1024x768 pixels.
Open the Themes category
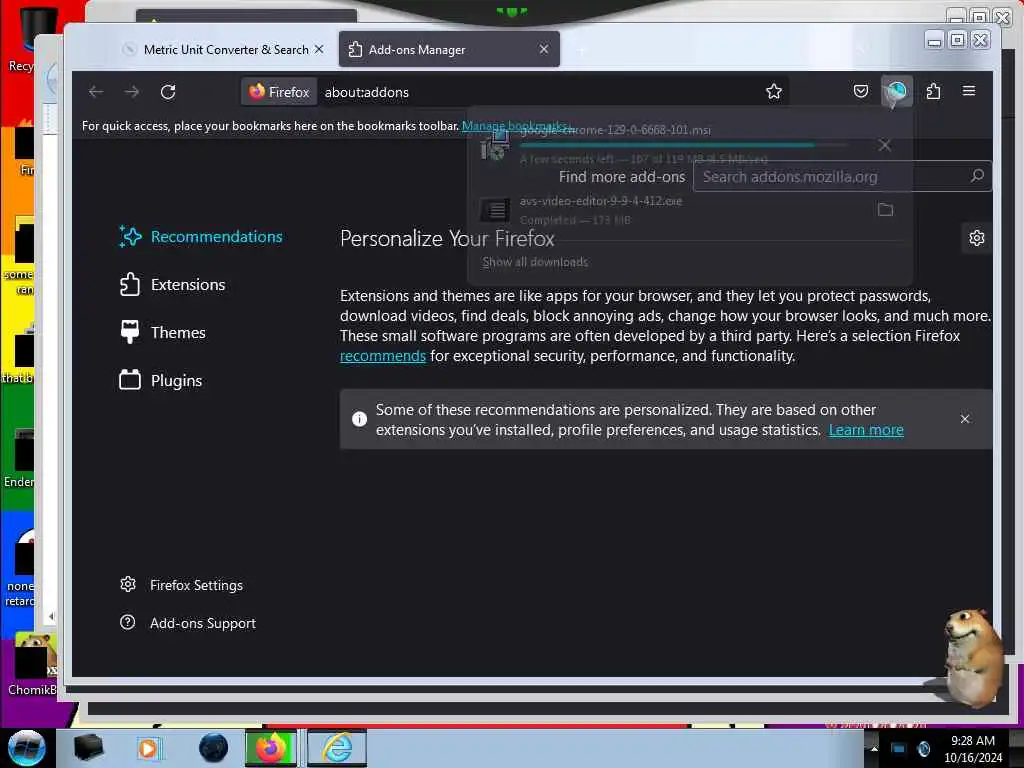[163, 332]
